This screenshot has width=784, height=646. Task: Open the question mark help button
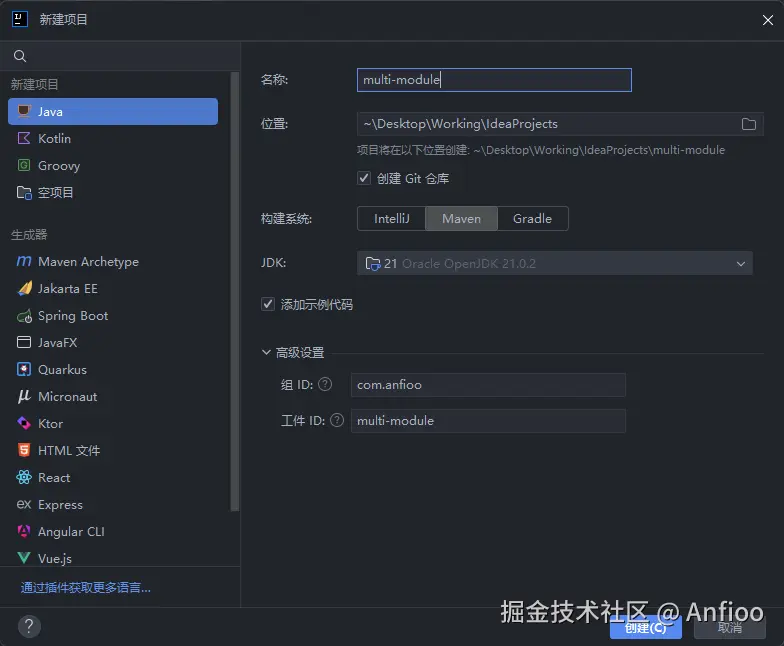point(30,626)
